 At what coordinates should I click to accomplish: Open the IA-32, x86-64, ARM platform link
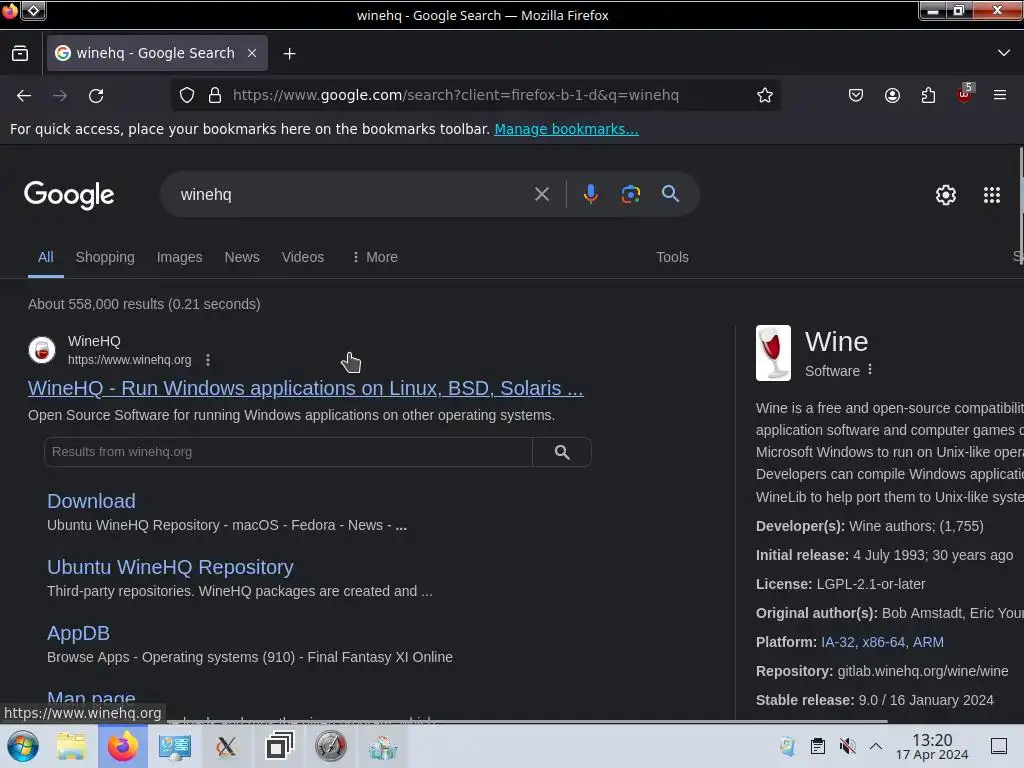[x=882, y=642]
